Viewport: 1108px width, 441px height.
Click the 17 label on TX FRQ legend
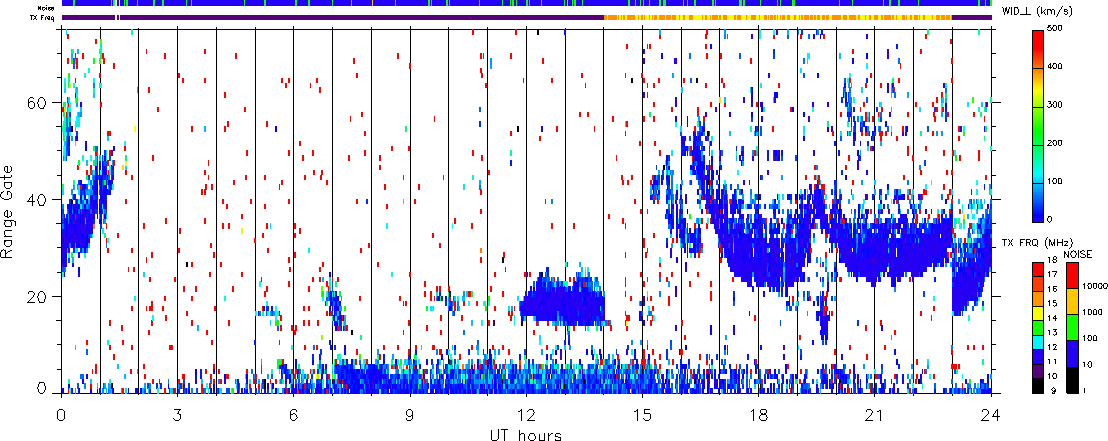(1051, 274)
